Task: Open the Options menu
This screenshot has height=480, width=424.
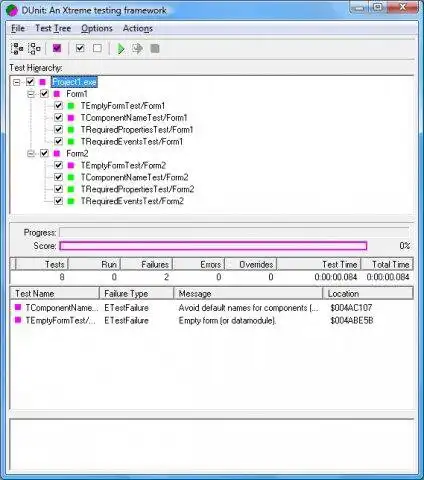Action: coord(97,28)
